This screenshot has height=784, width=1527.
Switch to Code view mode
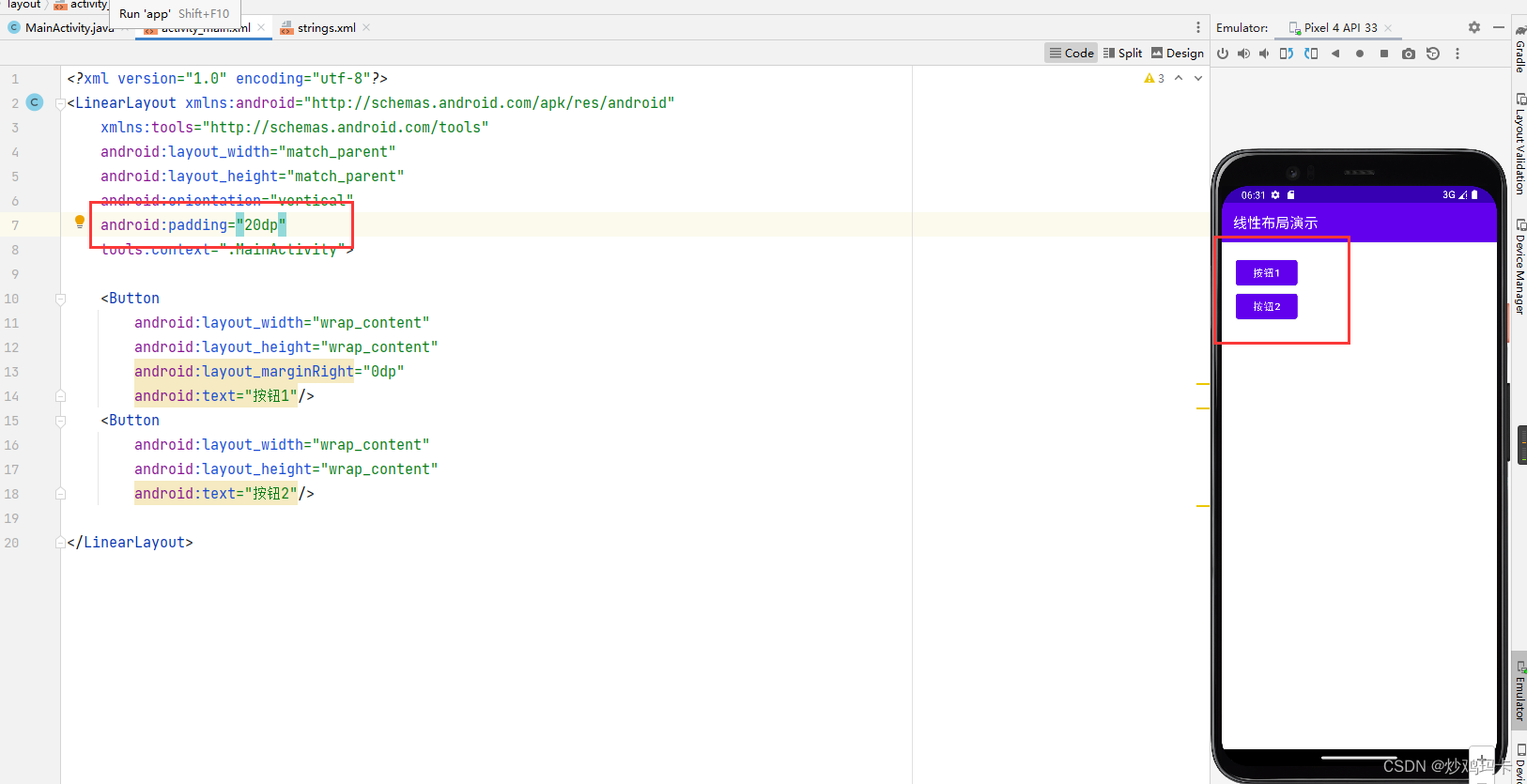1072,54
